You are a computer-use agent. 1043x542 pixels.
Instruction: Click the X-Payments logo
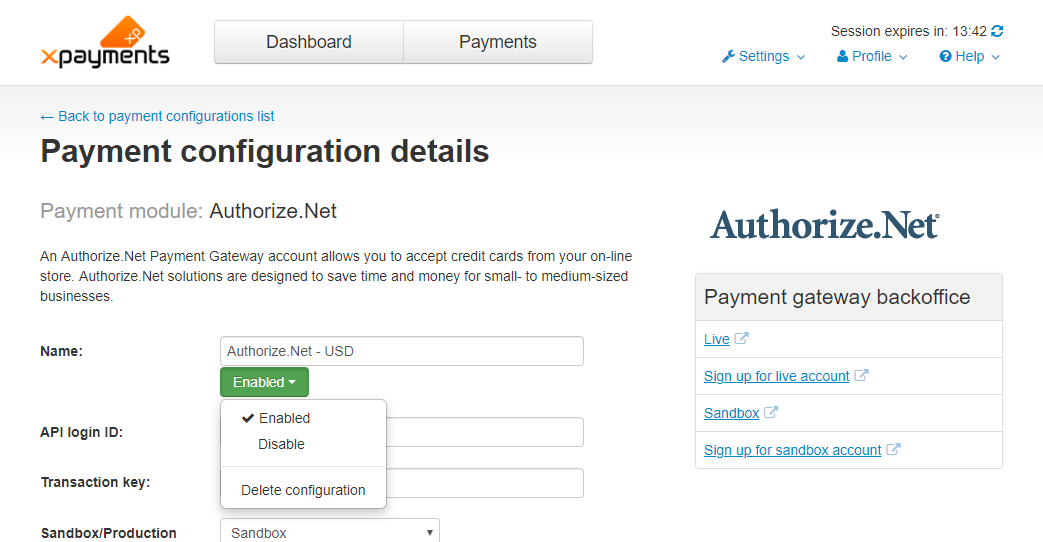click(x=105, y=42)
